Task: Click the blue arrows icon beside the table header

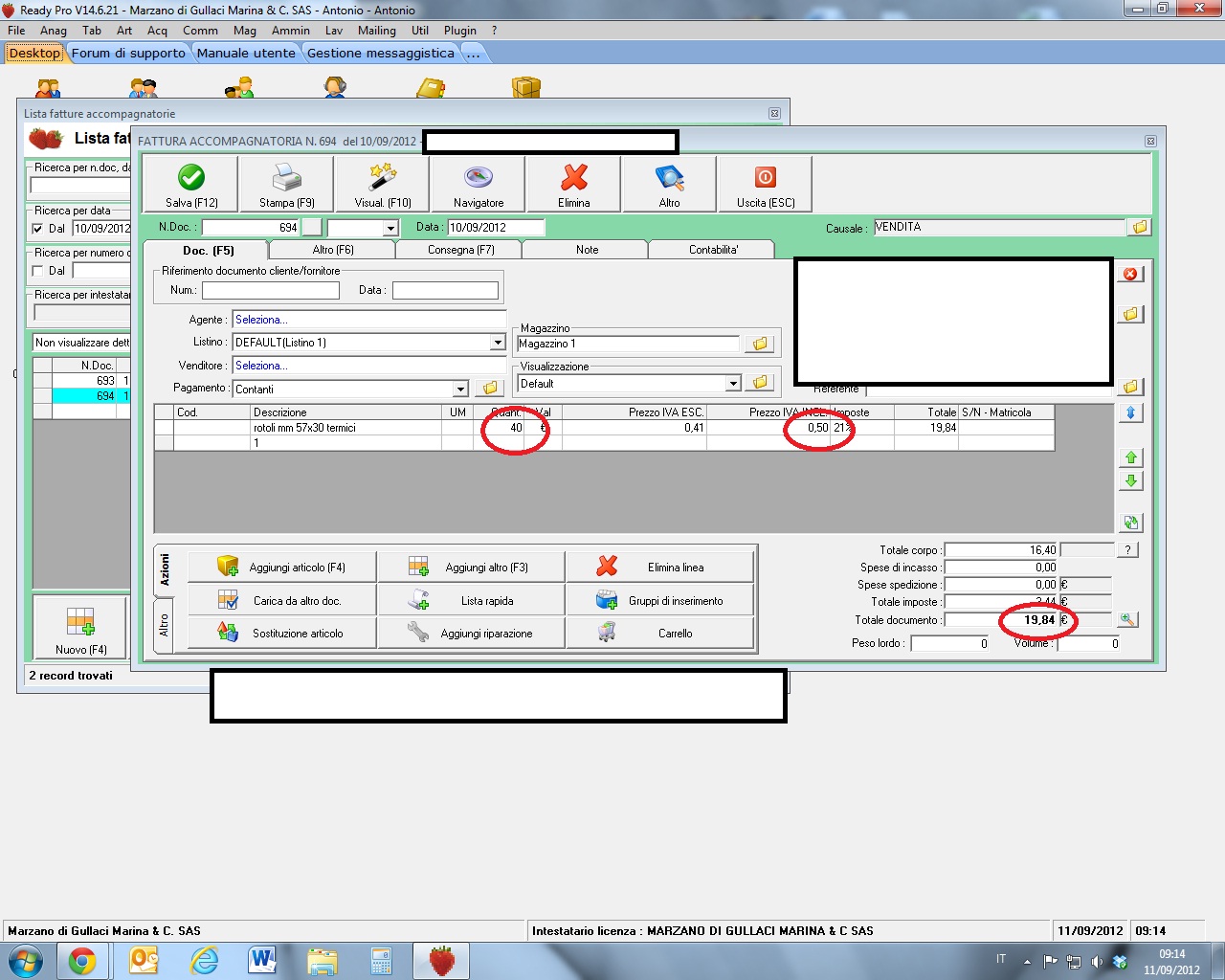Action: pyautogui.click(x=1130, y=412)
